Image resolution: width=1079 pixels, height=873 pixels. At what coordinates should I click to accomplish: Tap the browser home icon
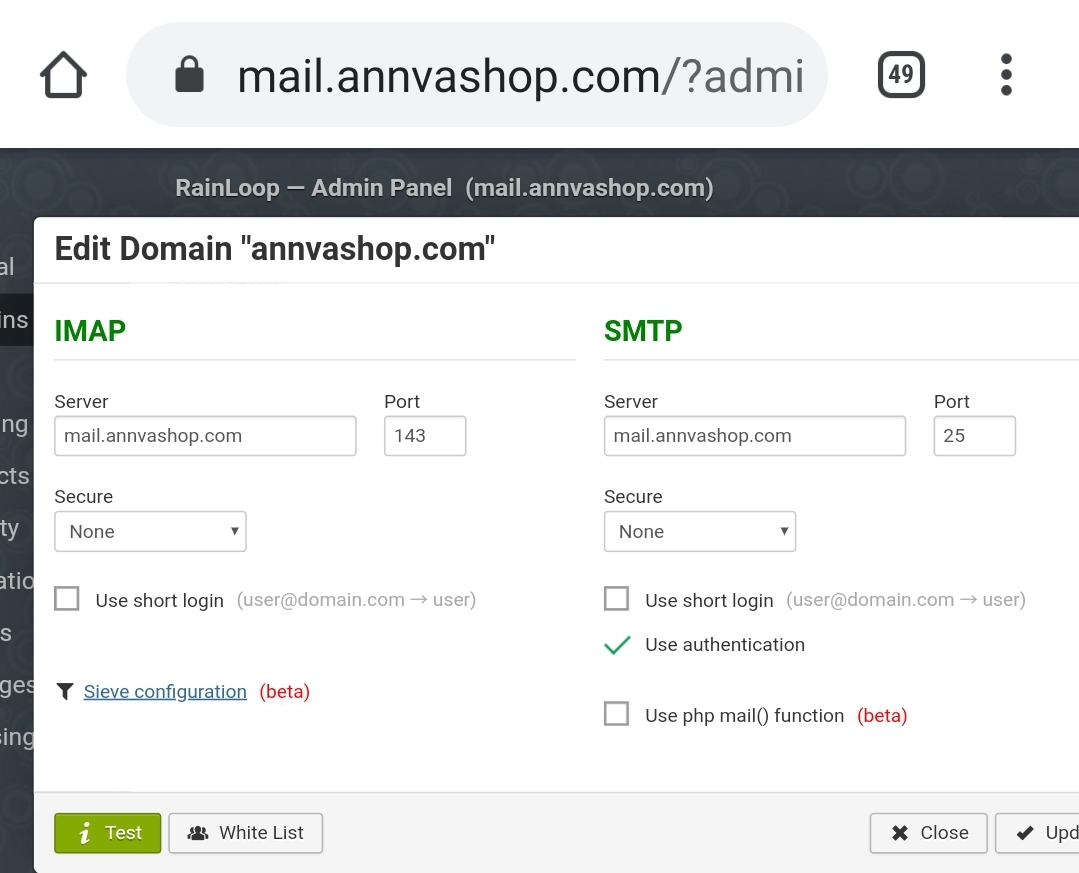[x=62, y=73]
